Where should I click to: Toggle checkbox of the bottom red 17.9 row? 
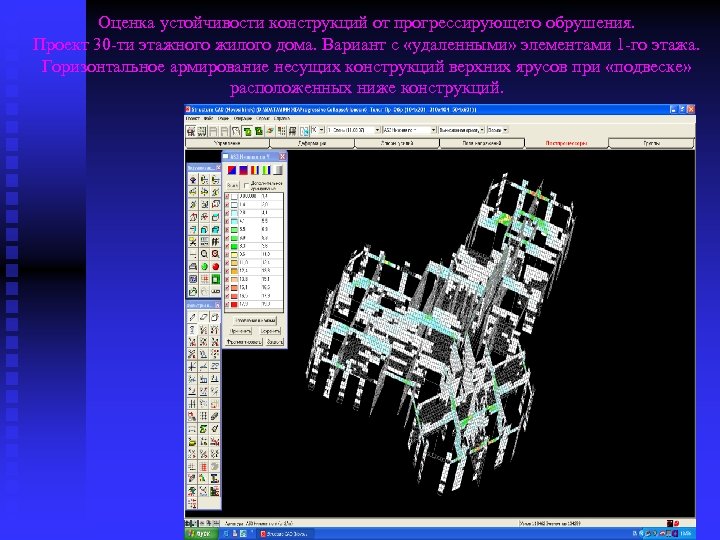pos(227,304)
